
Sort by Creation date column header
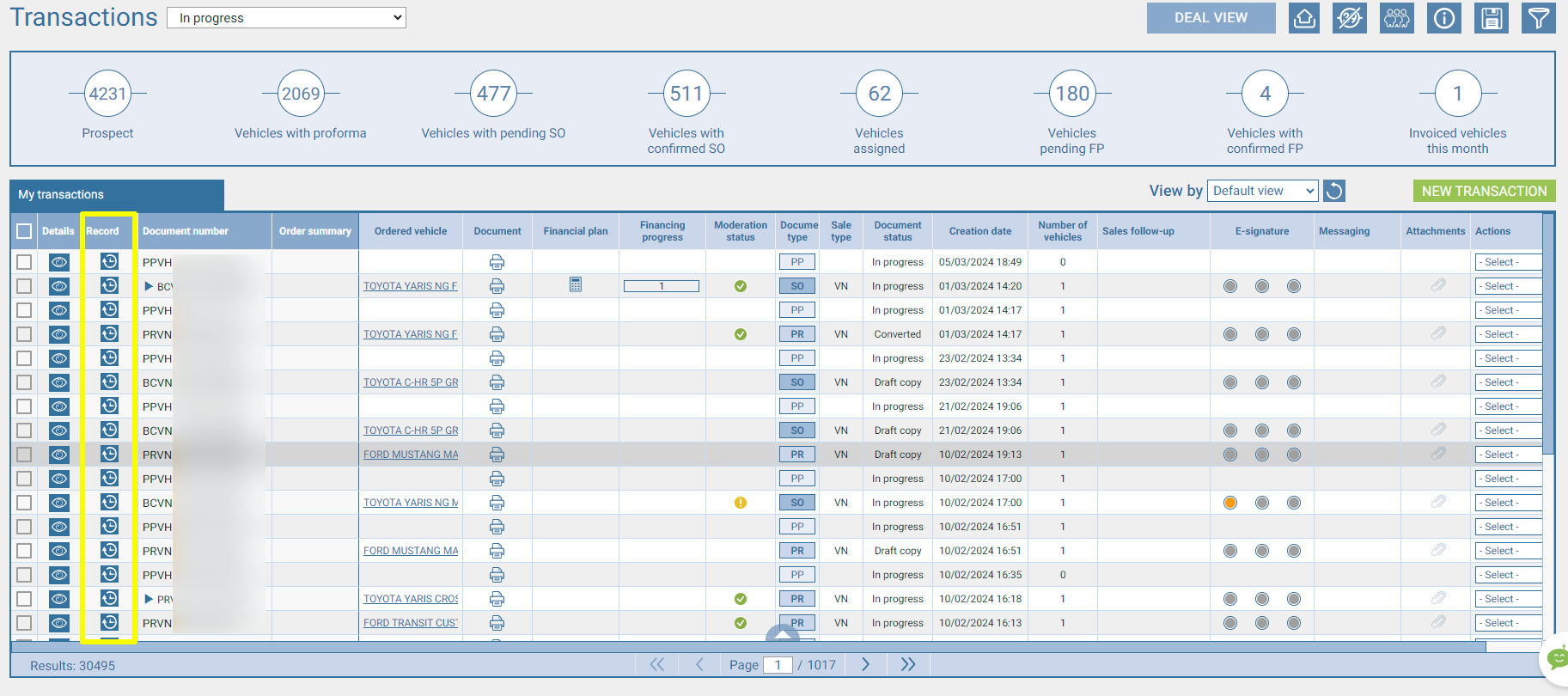[980, 231]
